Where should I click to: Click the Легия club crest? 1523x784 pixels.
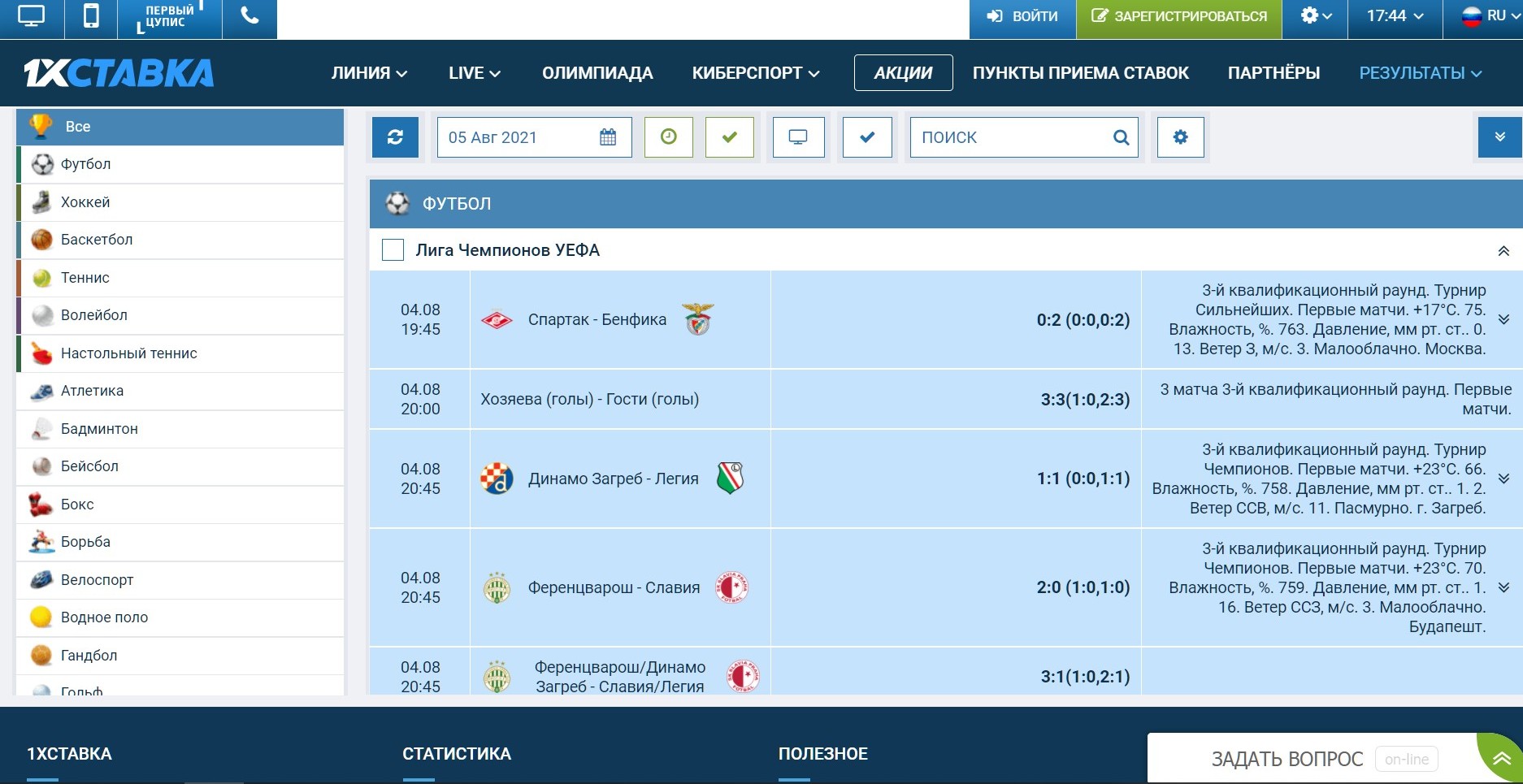730,479
